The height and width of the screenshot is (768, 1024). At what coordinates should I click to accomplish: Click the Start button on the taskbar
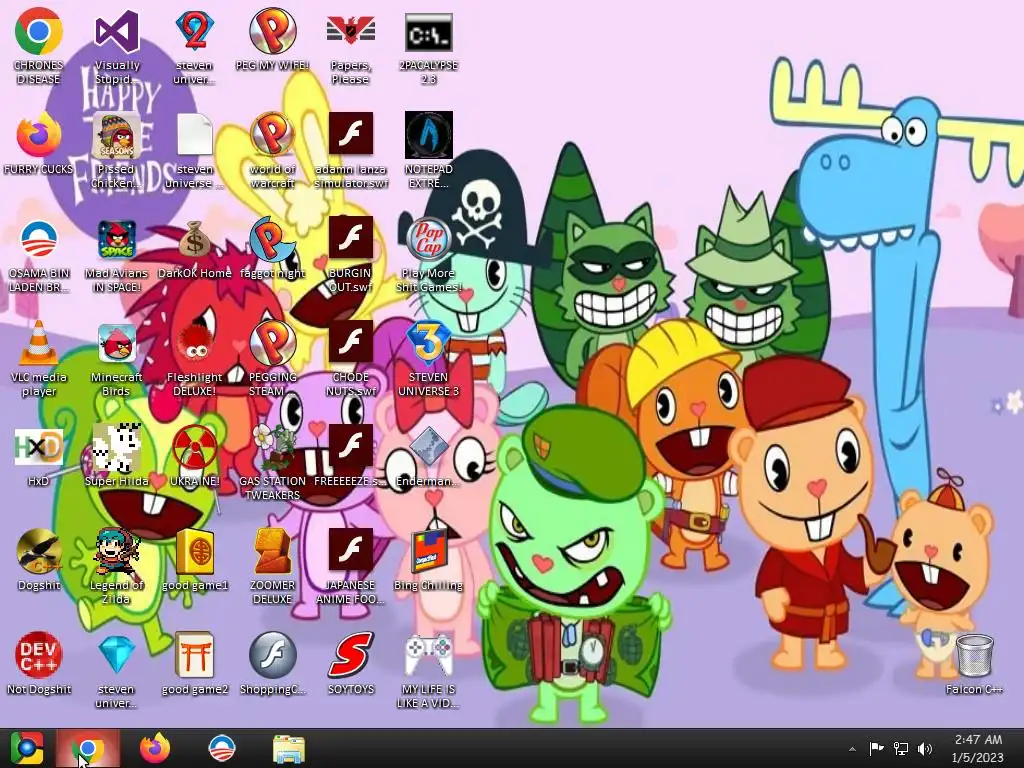[x=26, y=748]
